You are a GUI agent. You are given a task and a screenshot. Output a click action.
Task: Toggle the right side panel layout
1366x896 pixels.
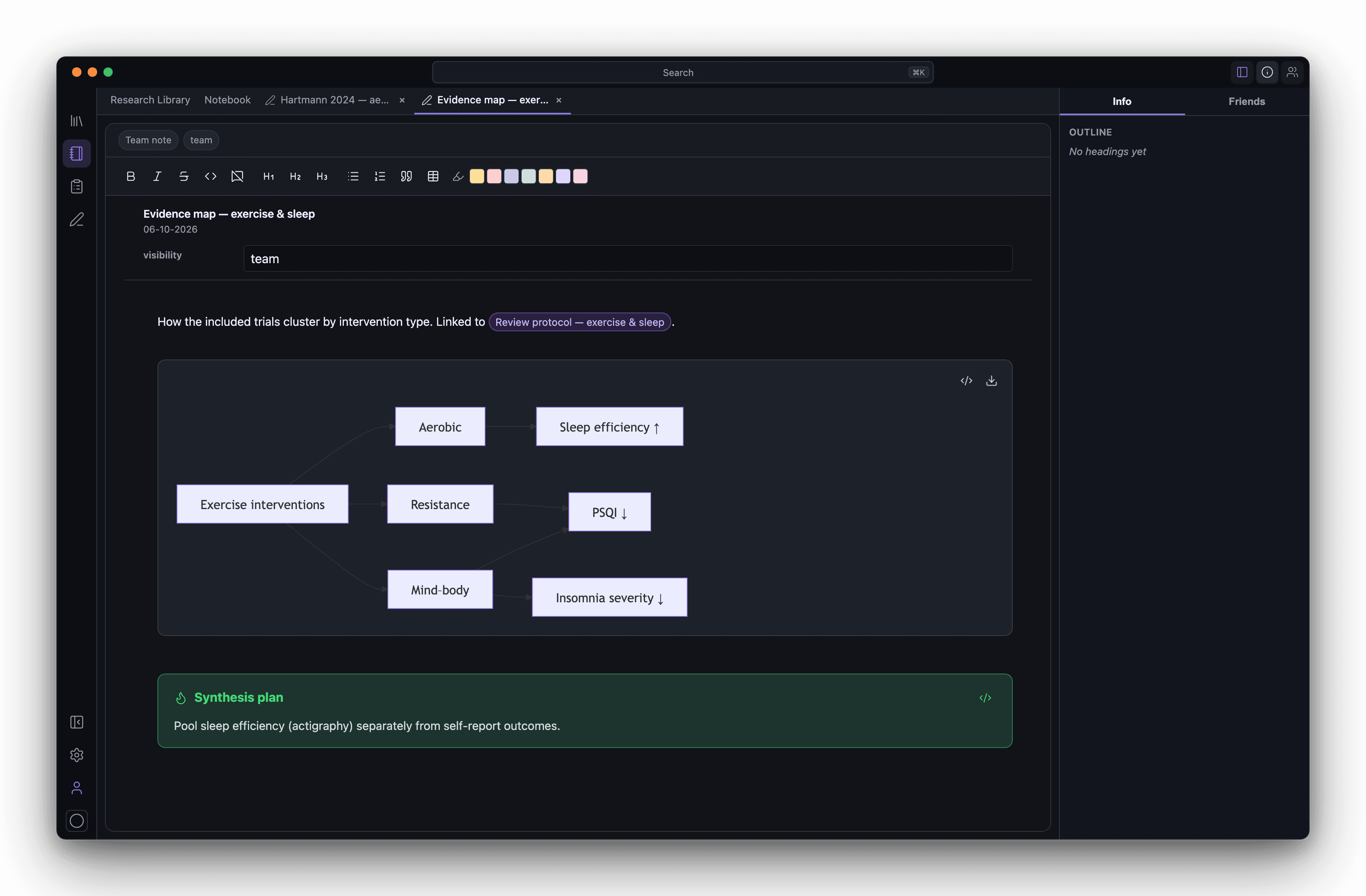click(x=1242, y=72)
